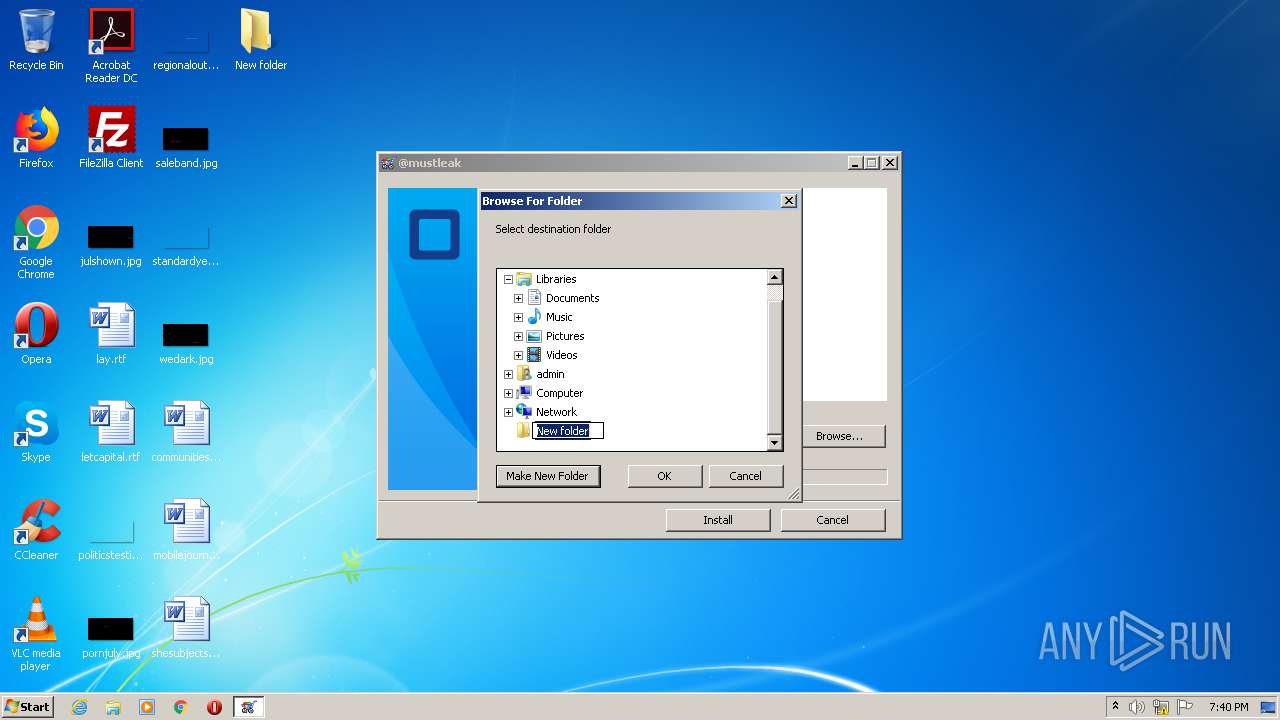Expand the Videos library node
Viewport: 1280px width, 720px height.
click(518, 355)
